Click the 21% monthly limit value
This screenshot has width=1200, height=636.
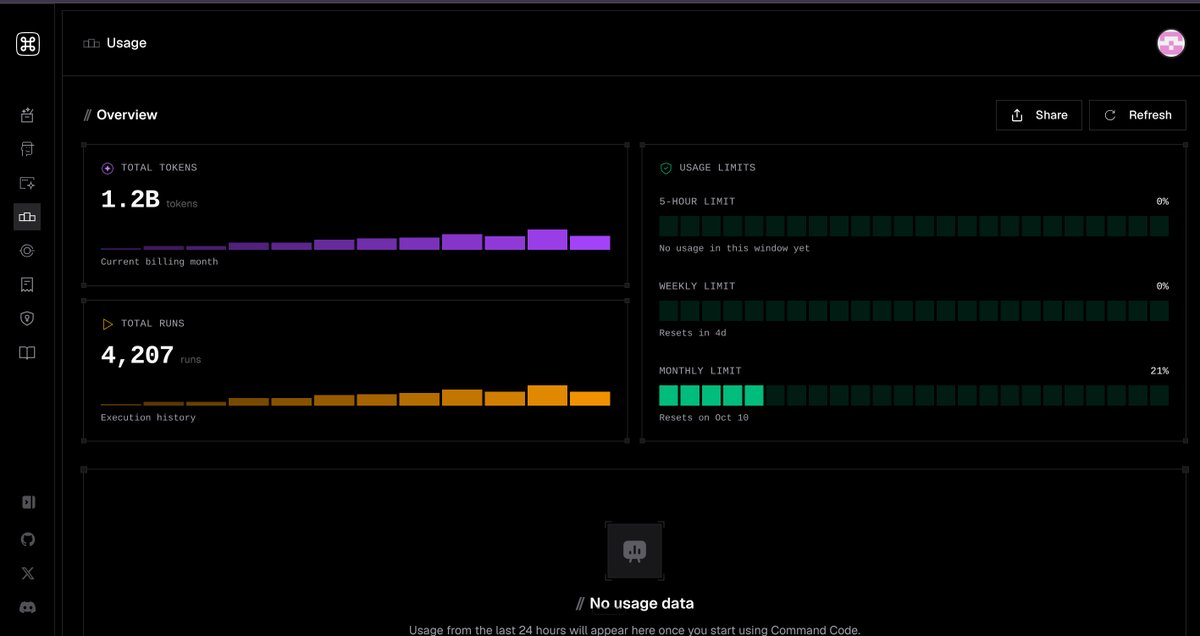point(1159,371)
